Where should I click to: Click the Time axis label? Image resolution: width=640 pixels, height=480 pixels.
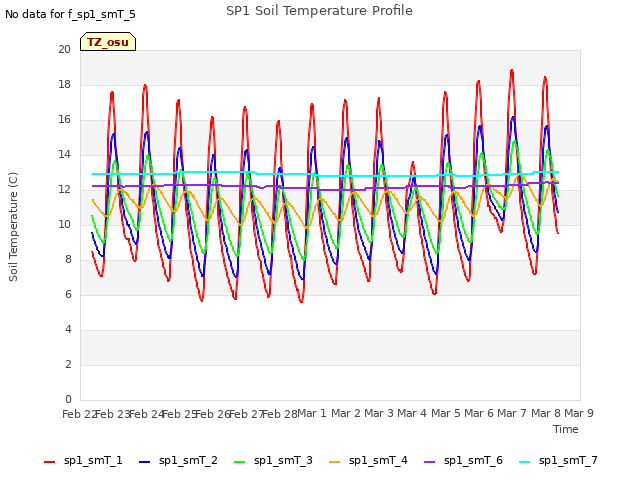coord(566,429)
